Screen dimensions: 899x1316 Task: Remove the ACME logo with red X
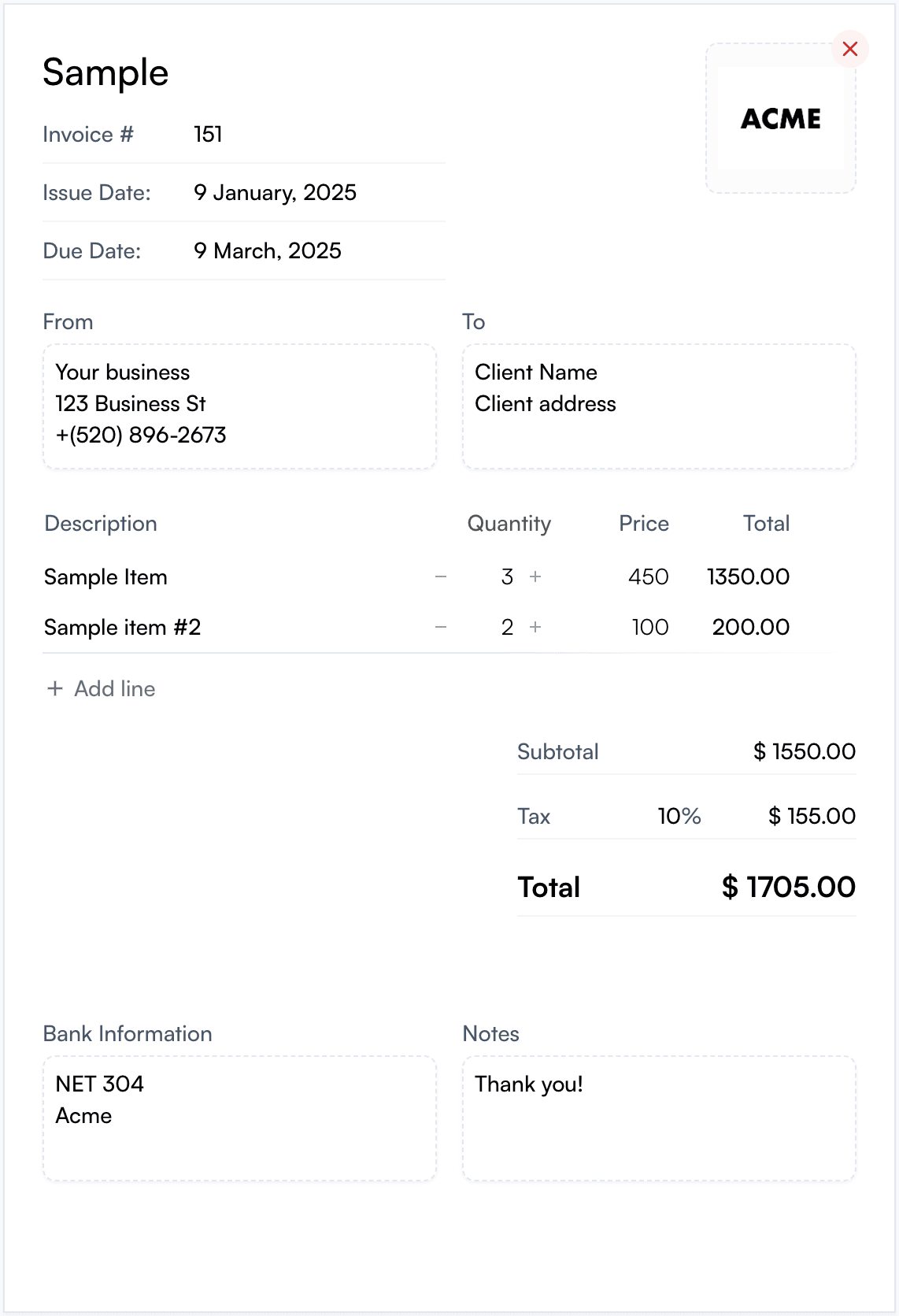(849, 49)
